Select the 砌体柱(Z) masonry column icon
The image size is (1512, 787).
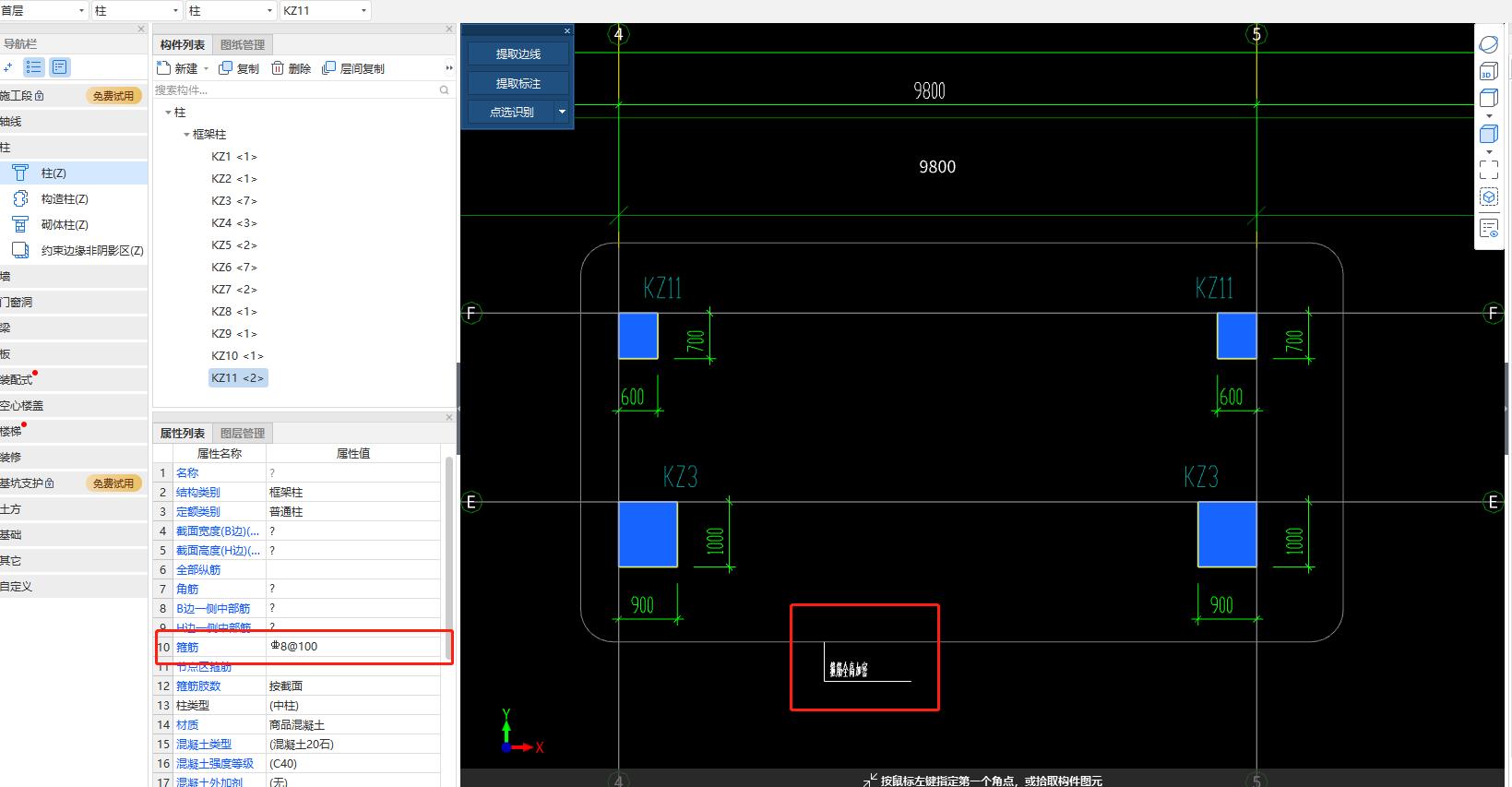pos(20,224)
